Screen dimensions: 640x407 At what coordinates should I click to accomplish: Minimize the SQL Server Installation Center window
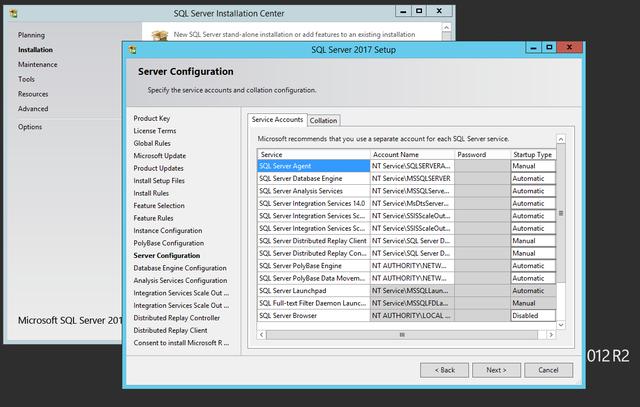403,11
